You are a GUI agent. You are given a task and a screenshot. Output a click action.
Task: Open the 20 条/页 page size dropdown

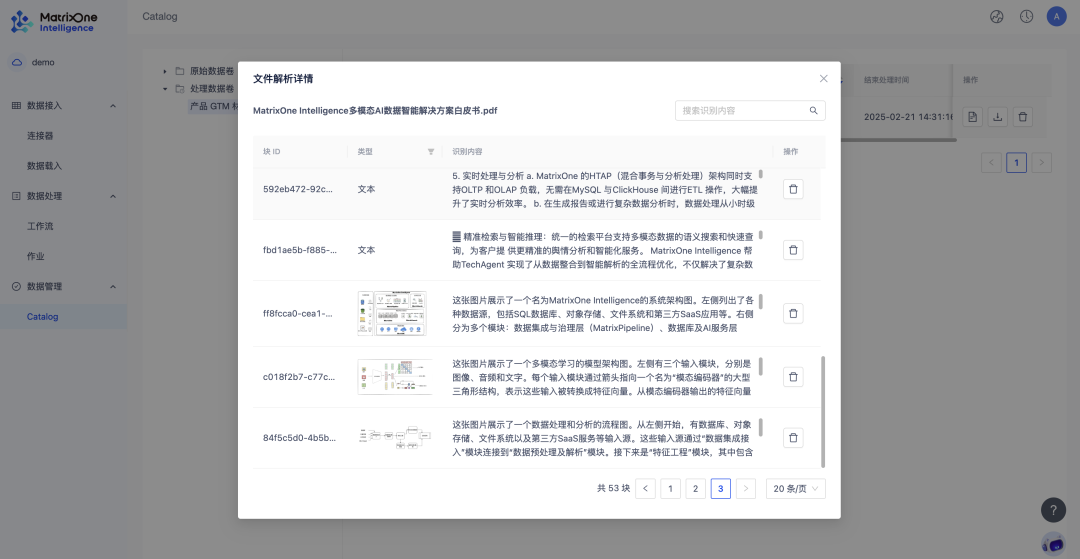click(x=796, y=489)
